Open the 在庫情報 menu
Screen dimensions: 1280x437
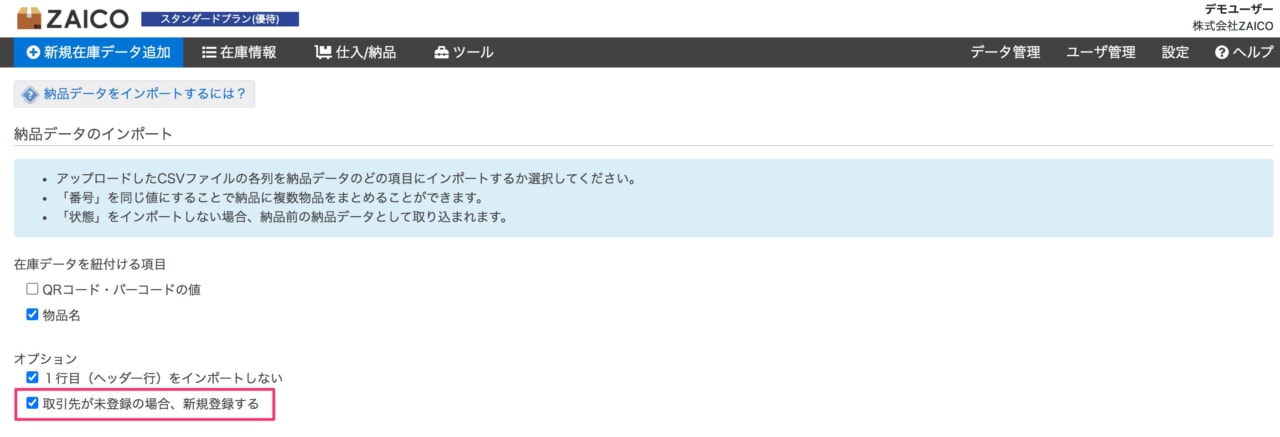click(x=239, y=52)
